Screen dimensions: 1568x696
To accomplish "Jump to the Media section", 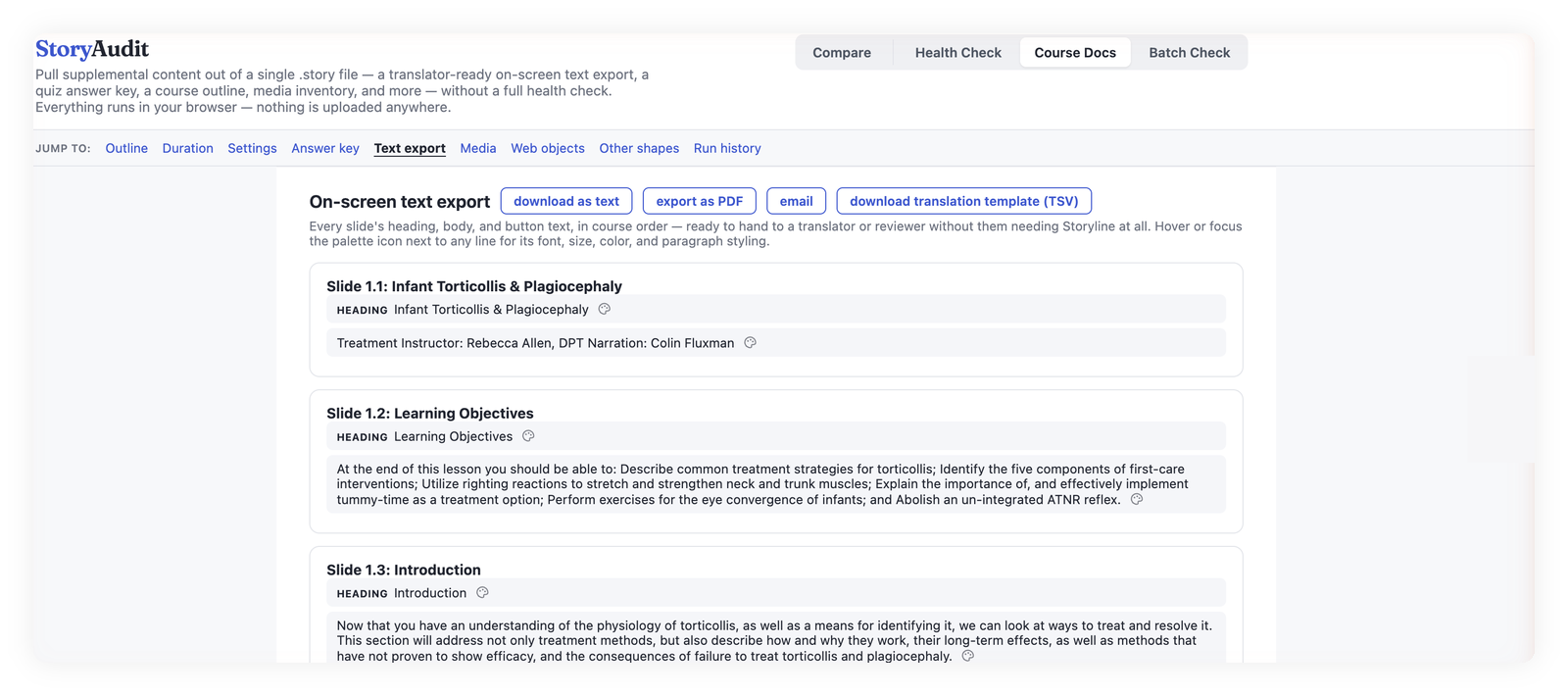I will tap(478, 148).
